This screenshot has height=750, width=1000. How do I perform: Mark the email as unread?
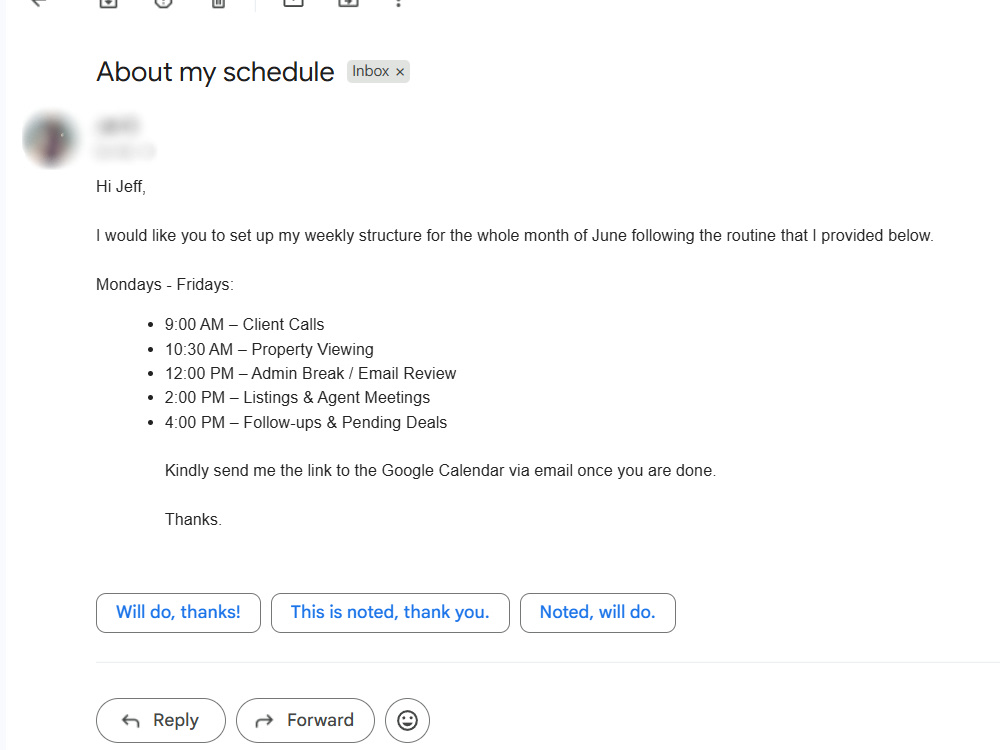(x=293, y=3)
